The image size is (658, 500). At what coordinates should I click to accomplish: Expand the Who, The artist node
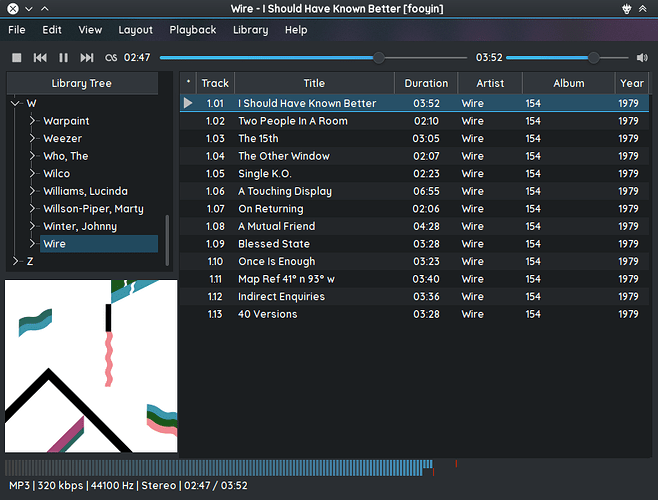click(x=32, y=156)
